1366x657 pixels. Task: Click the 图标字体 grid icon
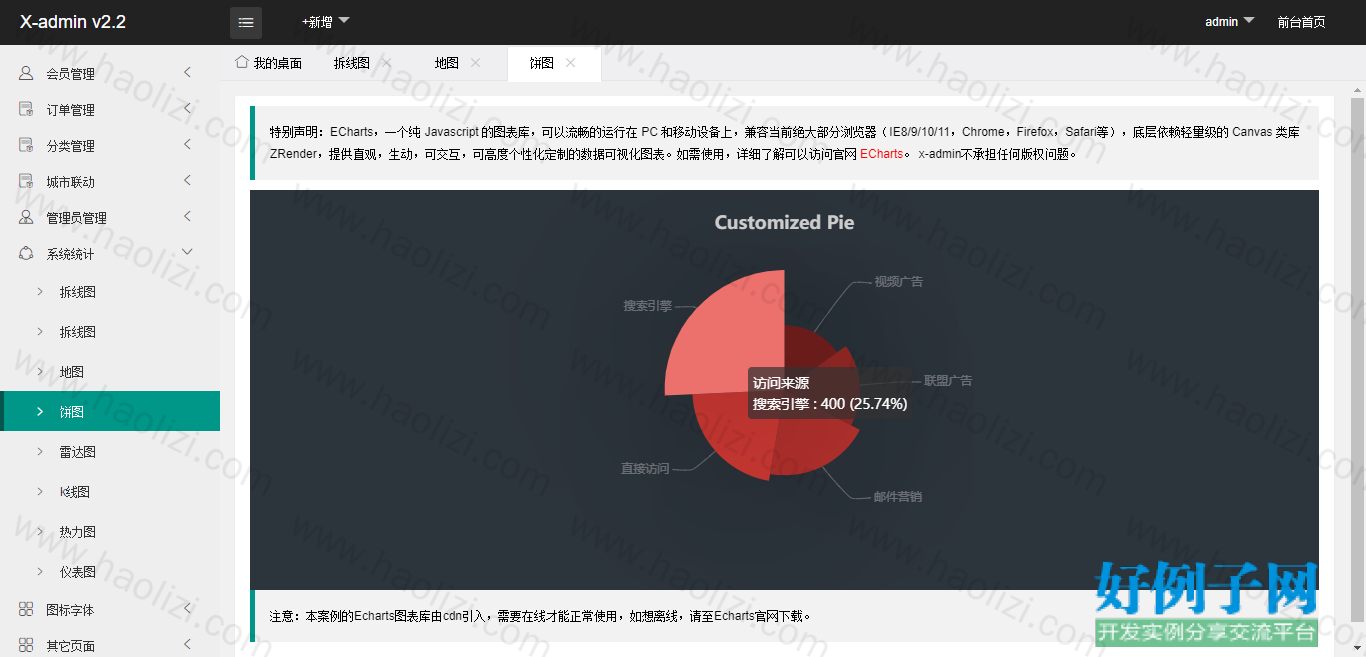26,609
